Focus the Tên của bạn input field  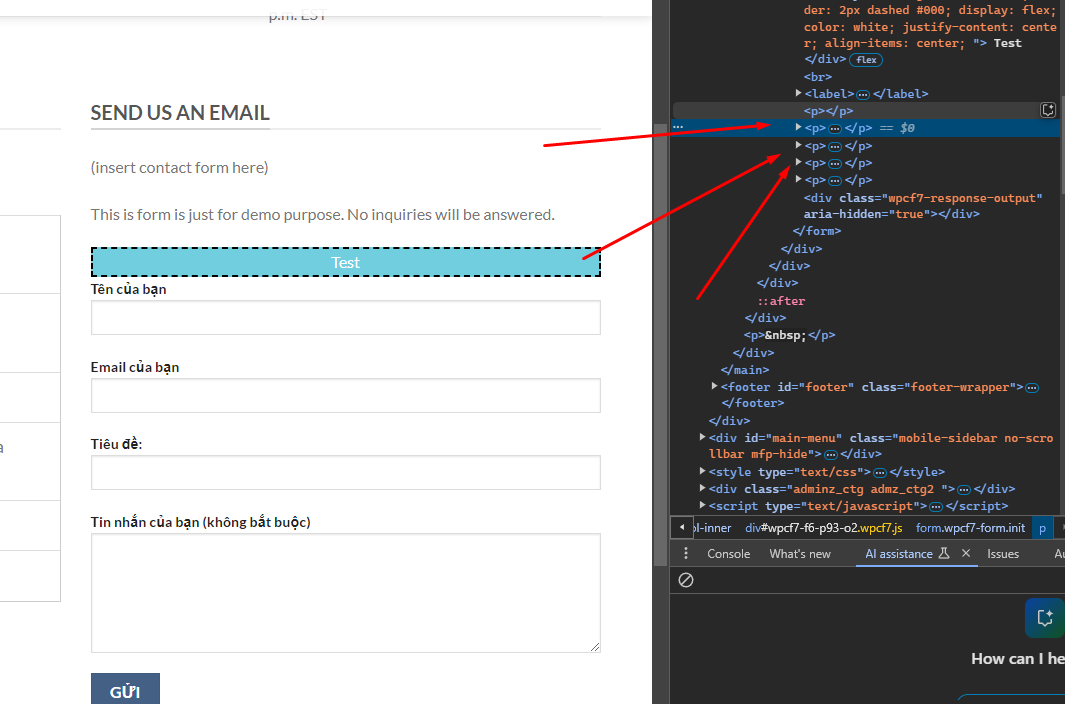(x=346, y=317)
